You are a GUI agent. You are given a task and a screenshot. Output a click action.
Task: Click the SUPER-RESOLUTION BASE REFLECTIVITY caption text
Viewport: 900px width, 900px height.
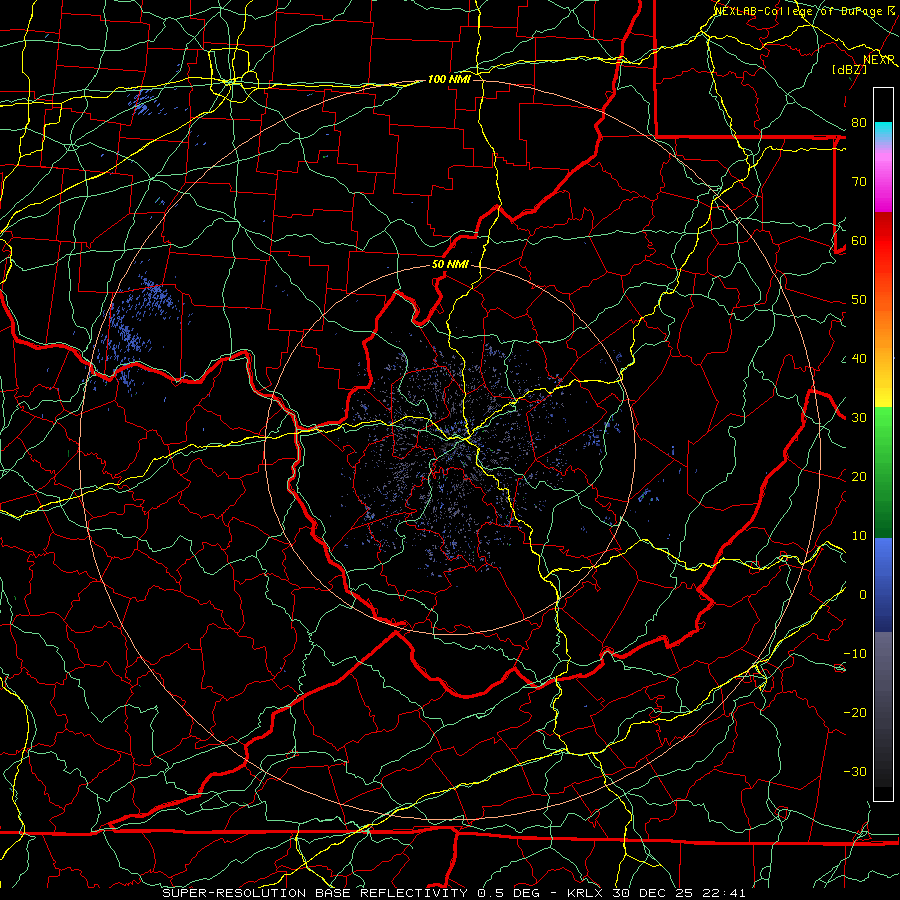(314, 893)
